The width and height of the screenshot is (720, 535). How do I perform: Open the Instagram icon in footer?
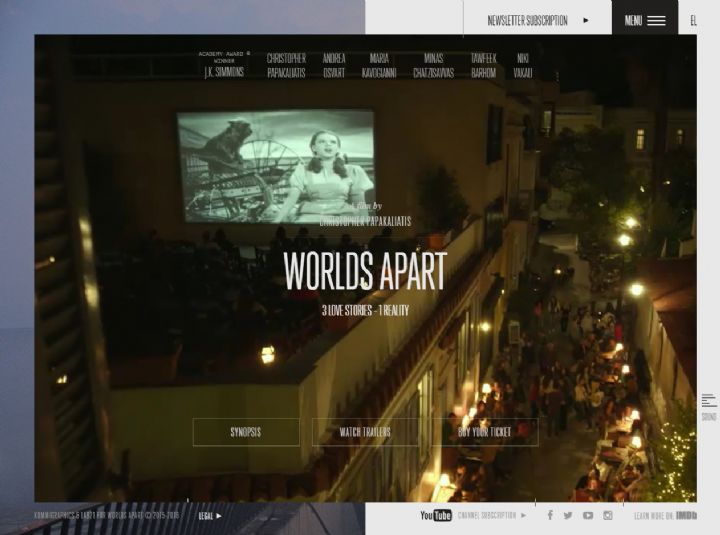pyautogui.click(x=607, y=516)
